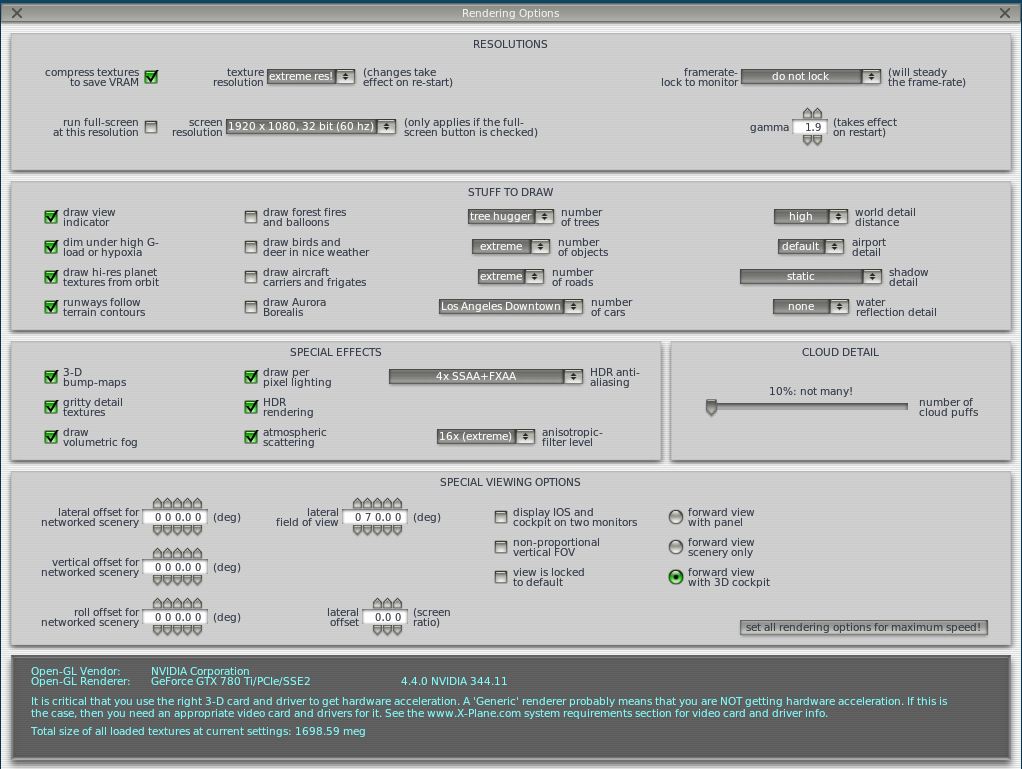The image size is (1022, 769).
Task: Open number of trees dropdown
Action: pos(511,216)
